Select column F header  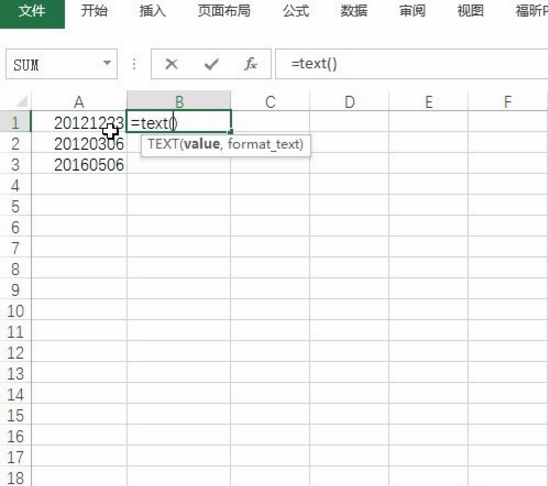508,102
